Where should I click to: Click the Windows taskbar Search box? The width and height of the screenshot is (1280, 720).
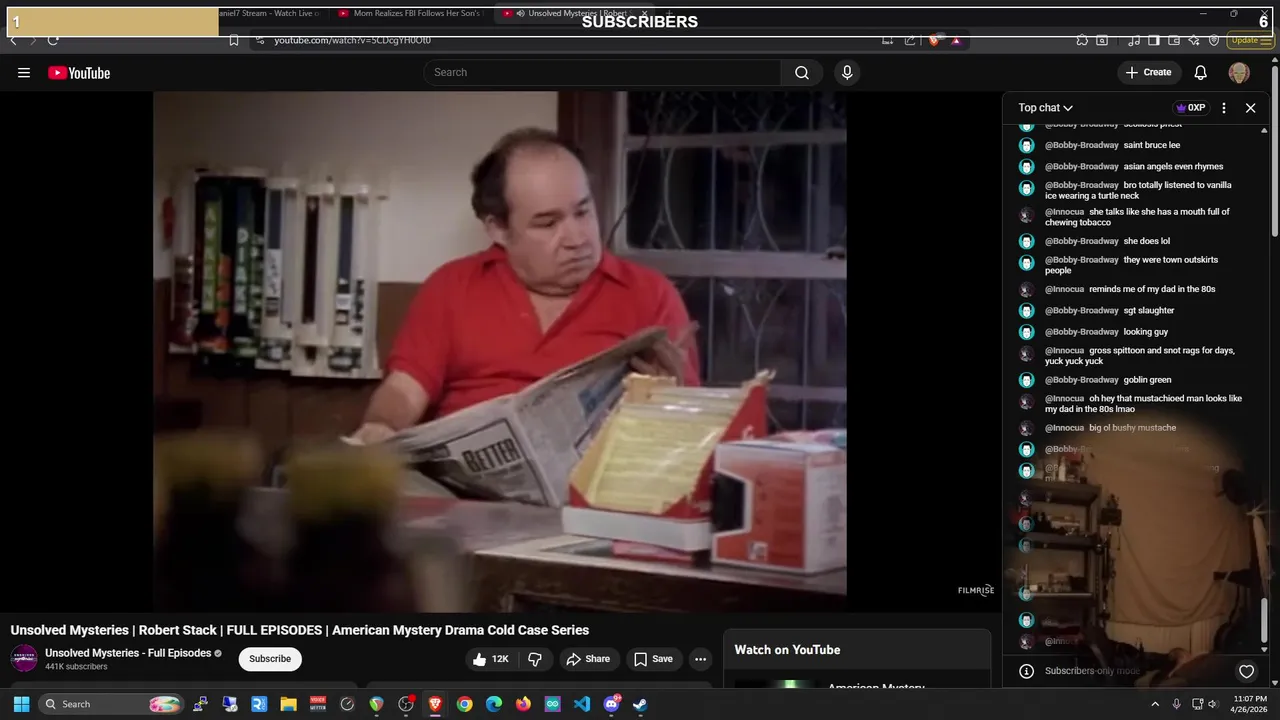[112, 704]
